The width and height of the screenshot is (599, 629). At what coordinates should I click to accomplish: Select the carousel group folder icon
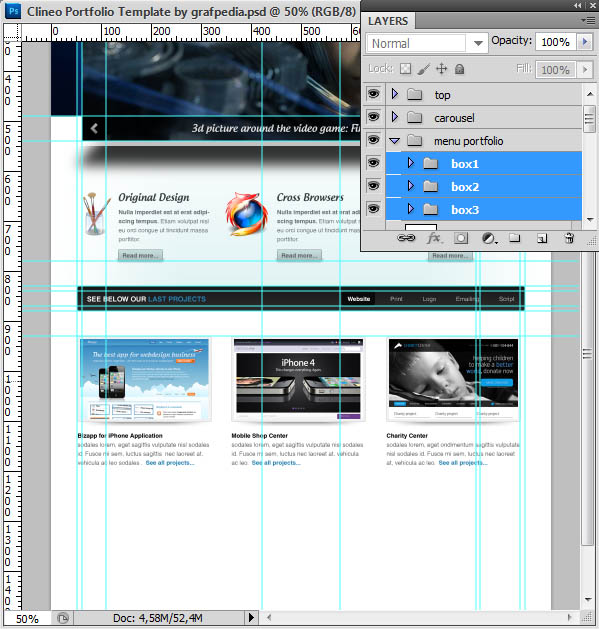(414, 118)
